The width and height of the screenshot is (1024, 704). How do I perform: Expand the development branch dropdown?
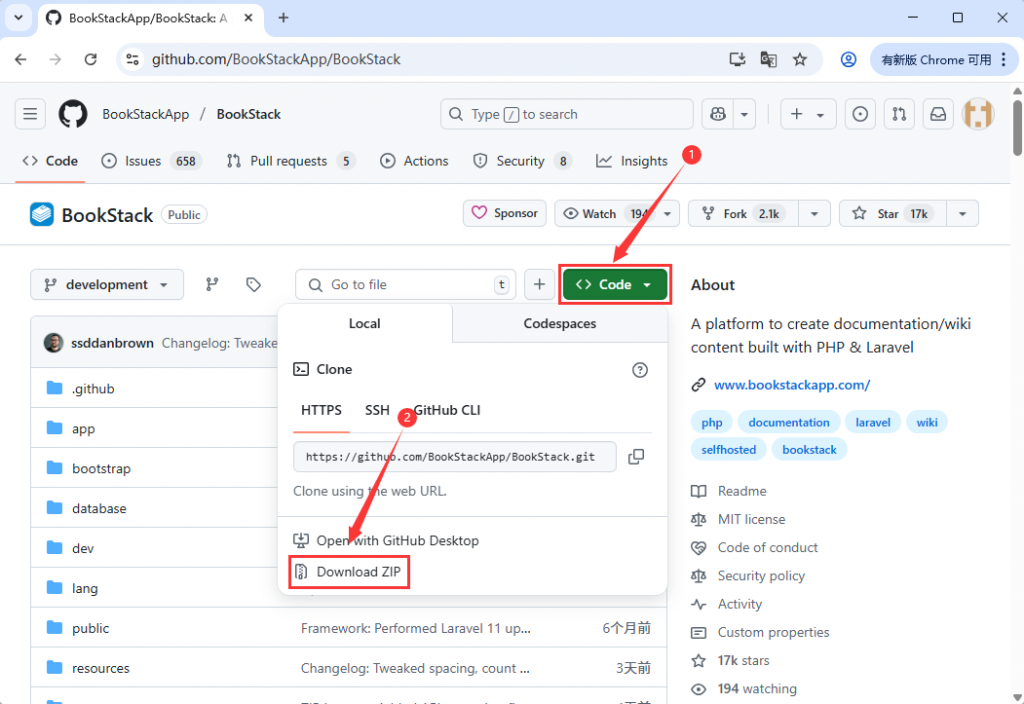pyautogui.click(x=107, y=285)
